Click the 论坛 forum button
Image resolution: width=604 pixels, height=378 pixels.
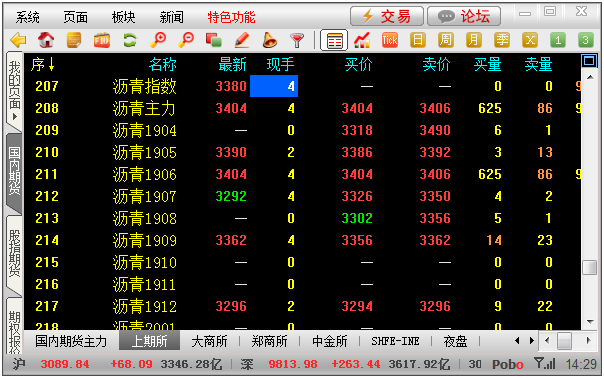[464, 16]
